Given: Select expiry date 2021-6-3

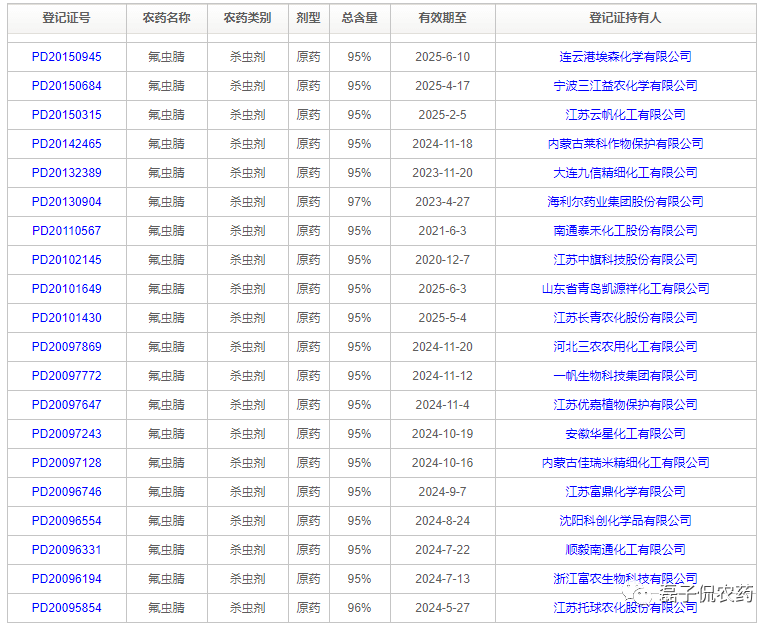Looking at the screenshot, I should click(x=443, y=231).
